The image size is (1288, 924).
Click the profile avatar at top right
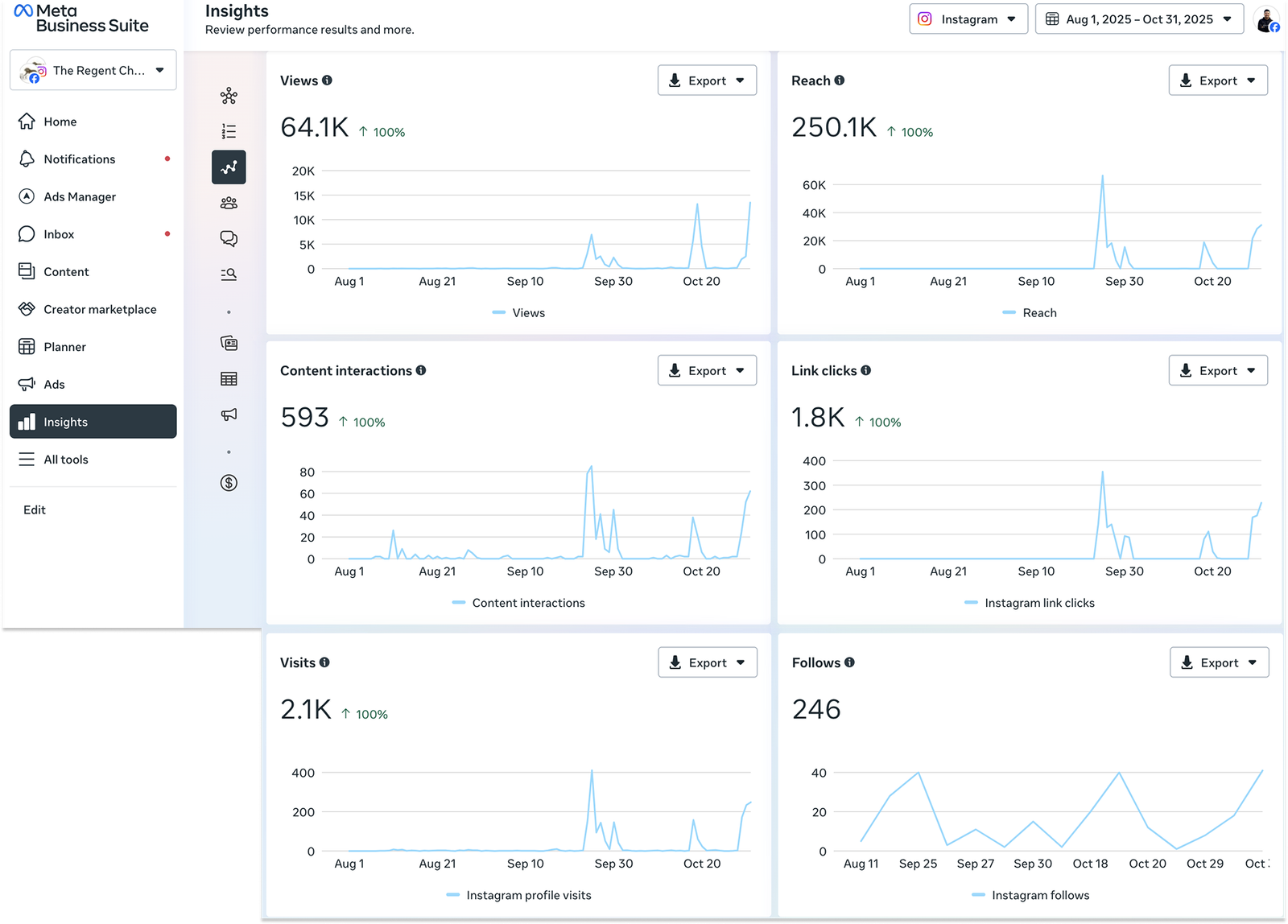pyautogui.click(x=1267, y=20)
